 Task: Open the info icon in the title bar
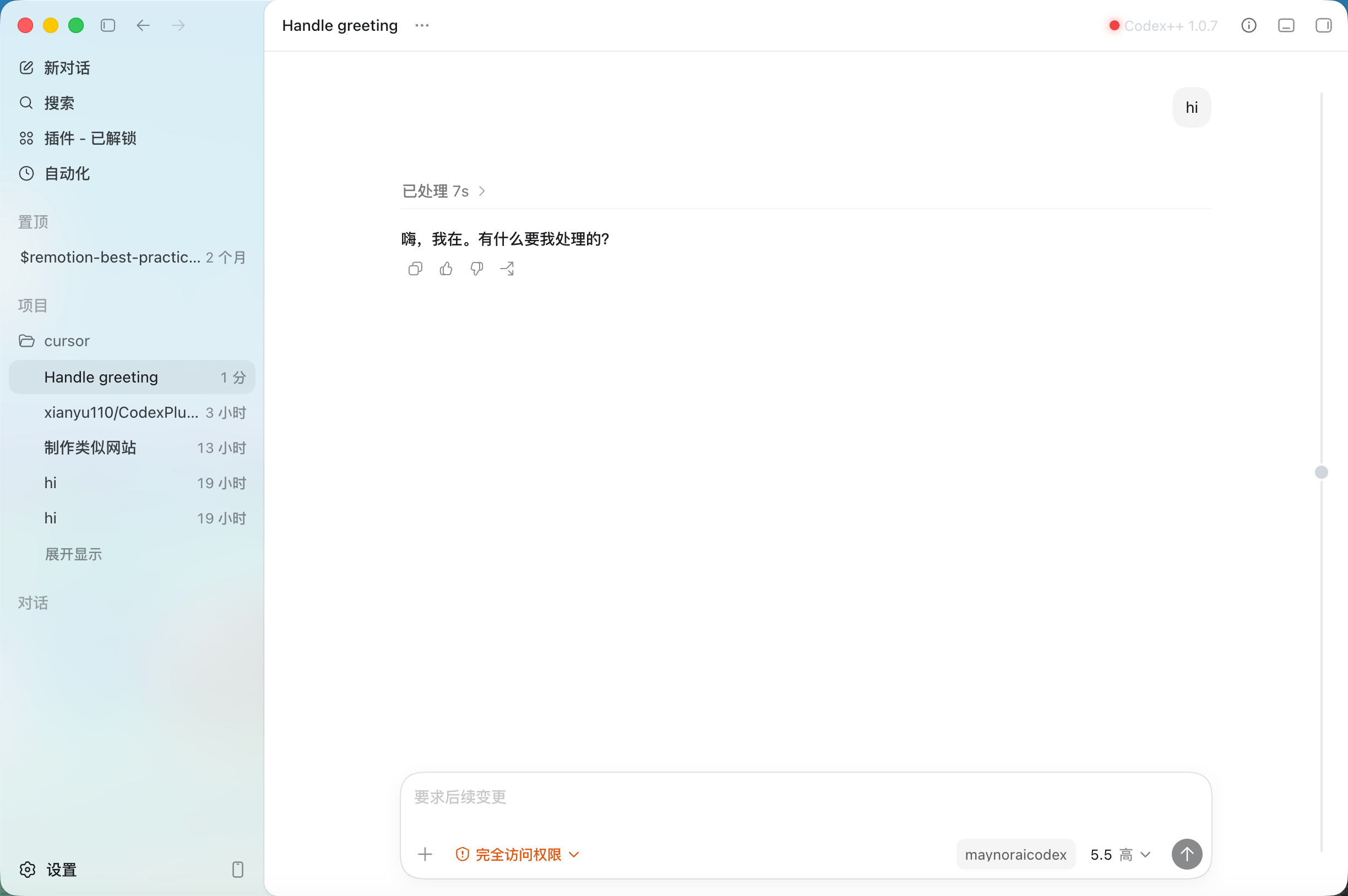coord(1248,26)
